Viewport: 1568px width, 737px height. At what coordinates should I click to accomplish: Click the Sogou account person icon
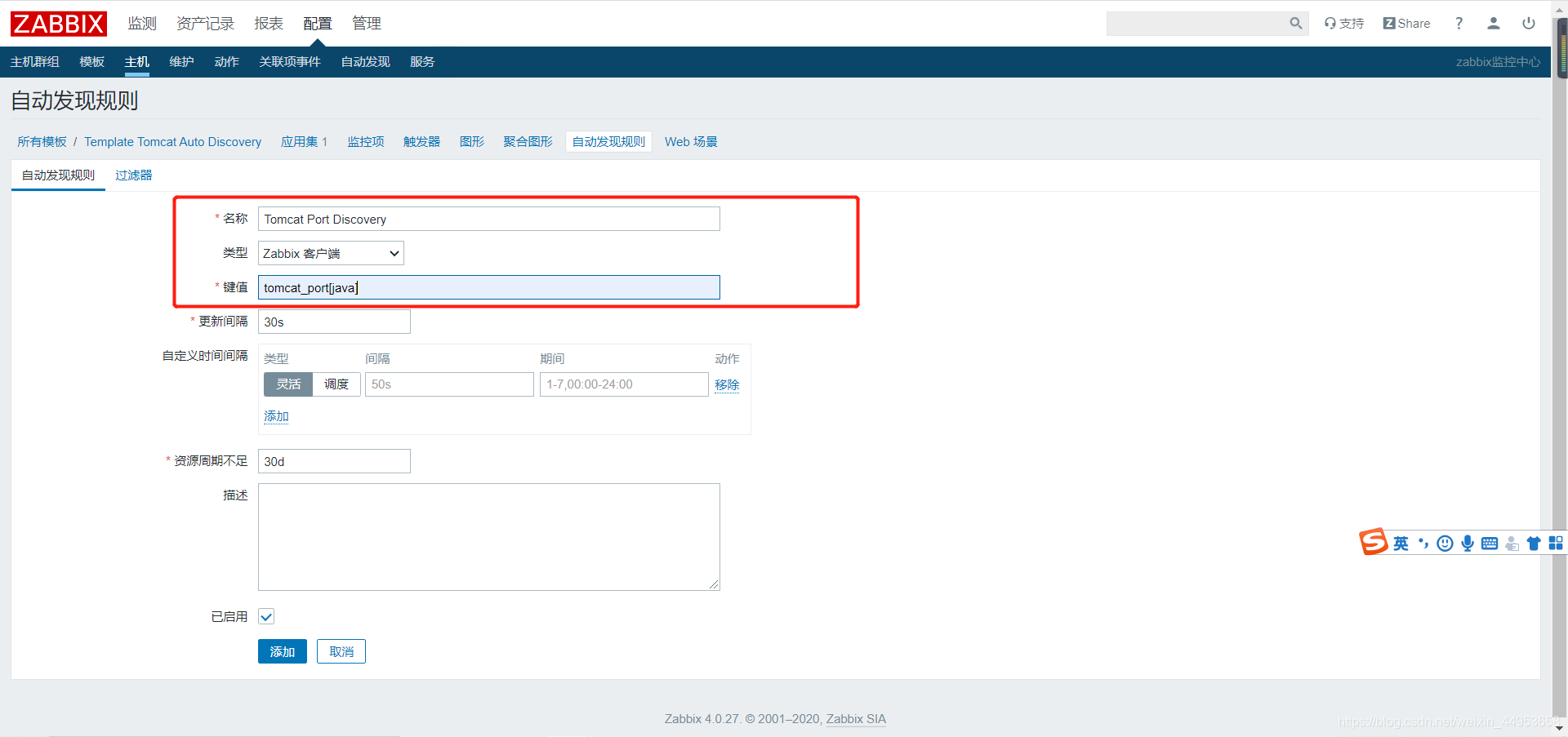coord(1512,544)
